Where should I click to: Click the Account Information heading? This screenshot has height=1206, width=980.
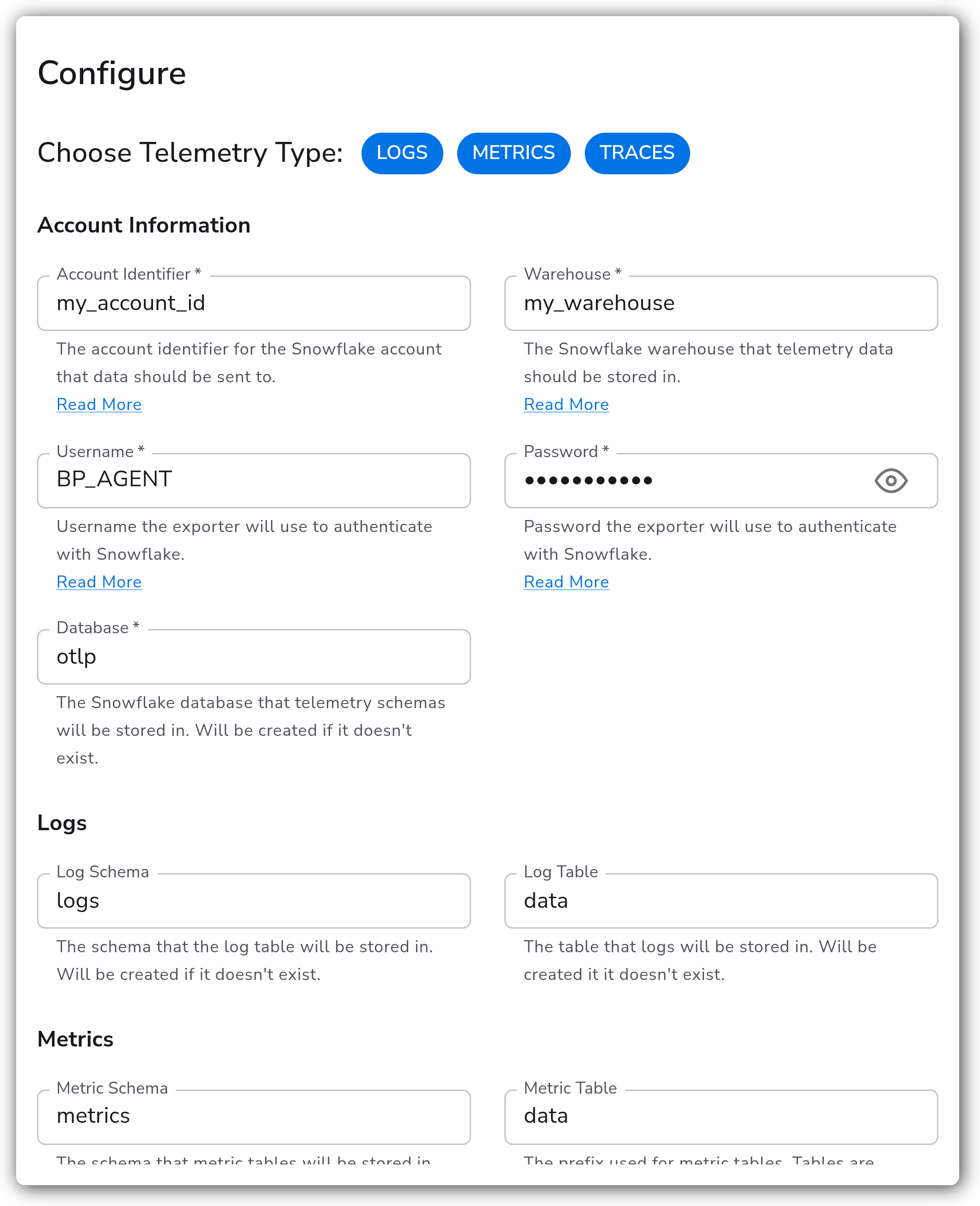click(x=144, y=225)
